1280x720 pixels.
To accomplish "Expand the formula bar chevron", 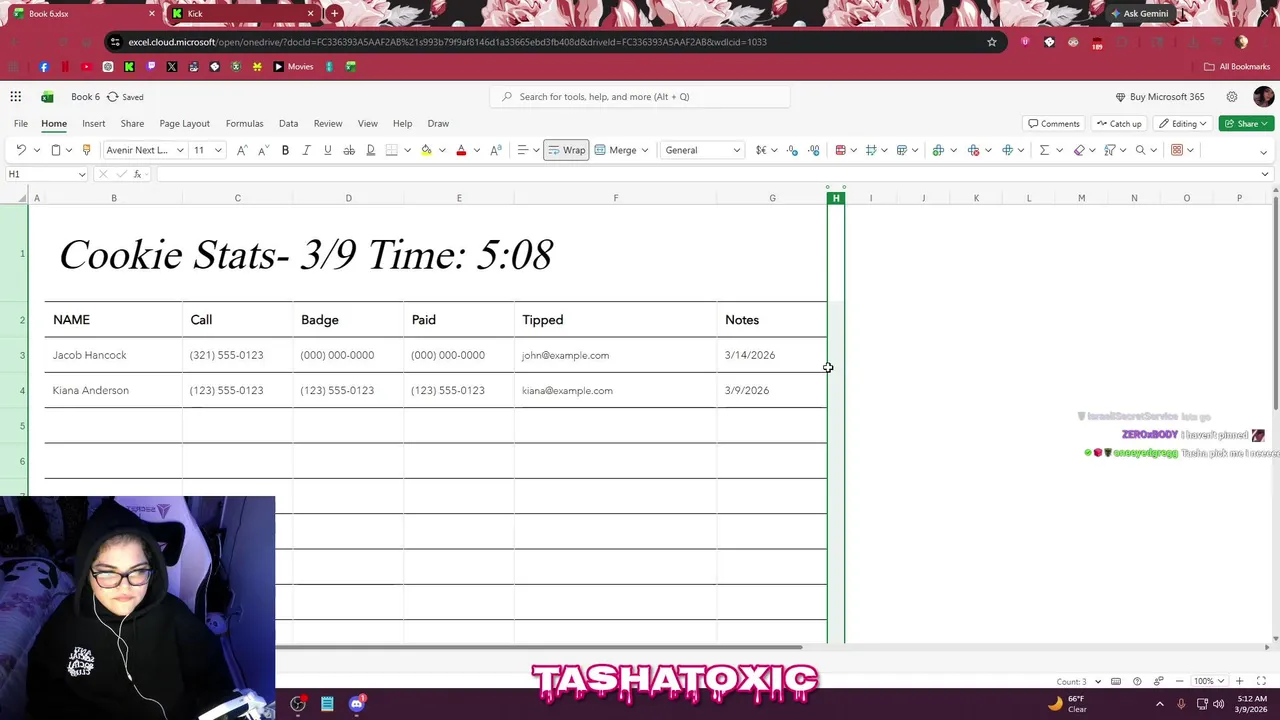I will point(1265,174).
